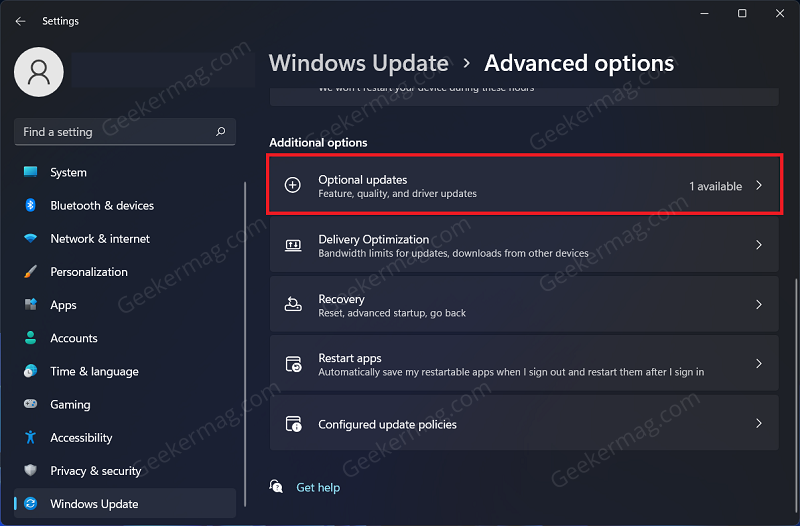Expand Optional updates via its chevron
Viewport: 800px width, 526px height.
pos(759,185)
